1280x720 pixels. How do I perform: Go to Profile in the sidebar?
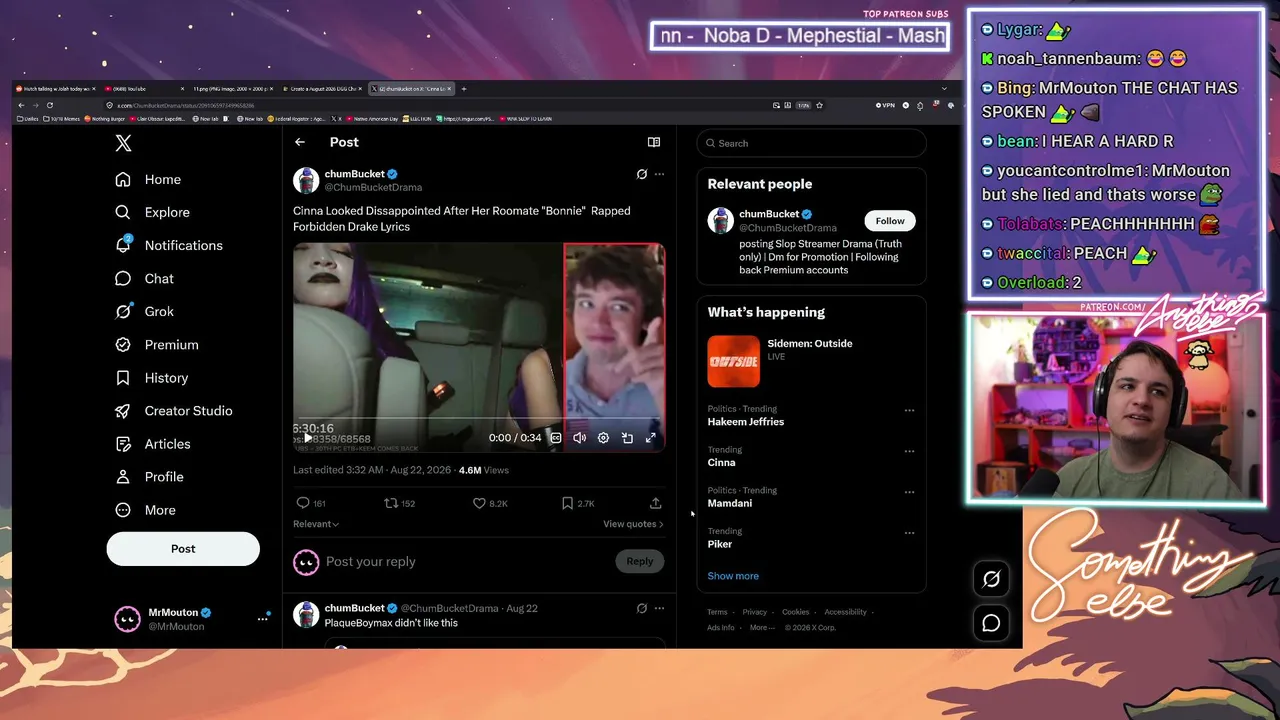[x=150, y=477]
